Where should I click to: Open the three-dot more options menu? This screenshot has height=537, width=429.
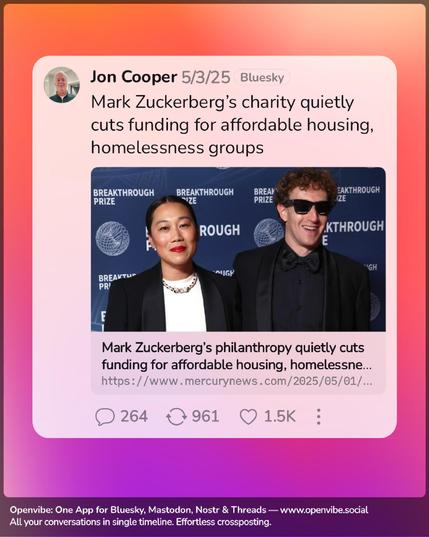318,417
